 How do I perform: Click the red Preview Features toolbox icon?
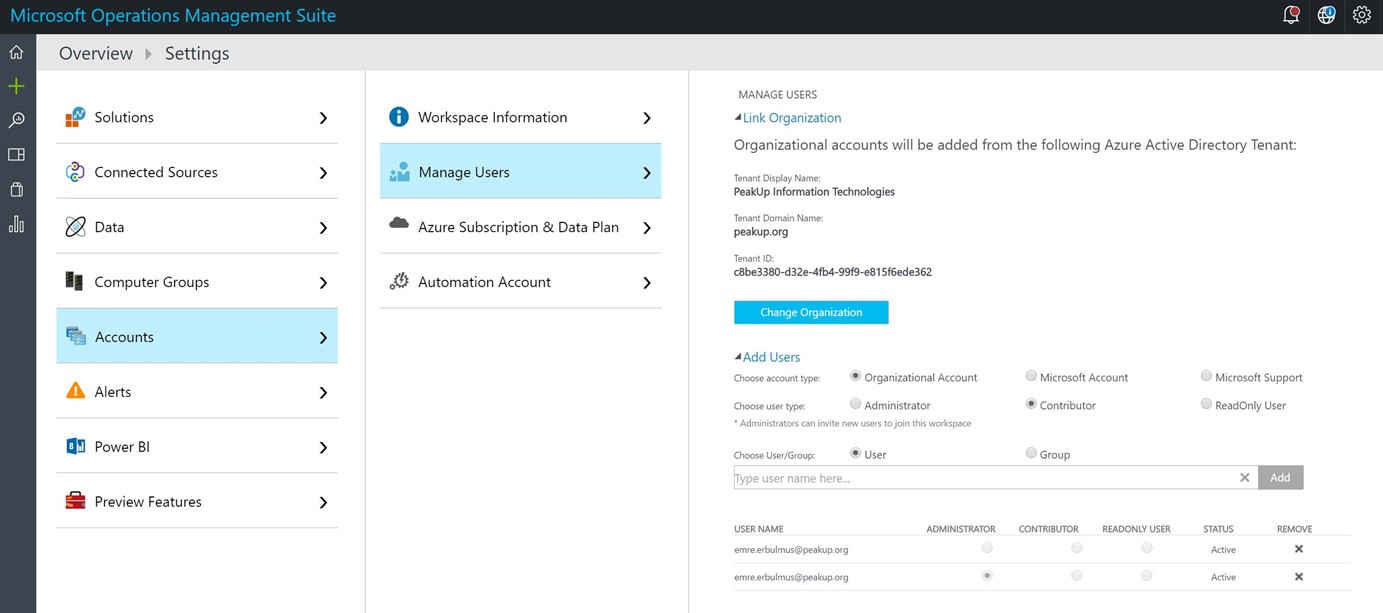[x=75, y=501]
